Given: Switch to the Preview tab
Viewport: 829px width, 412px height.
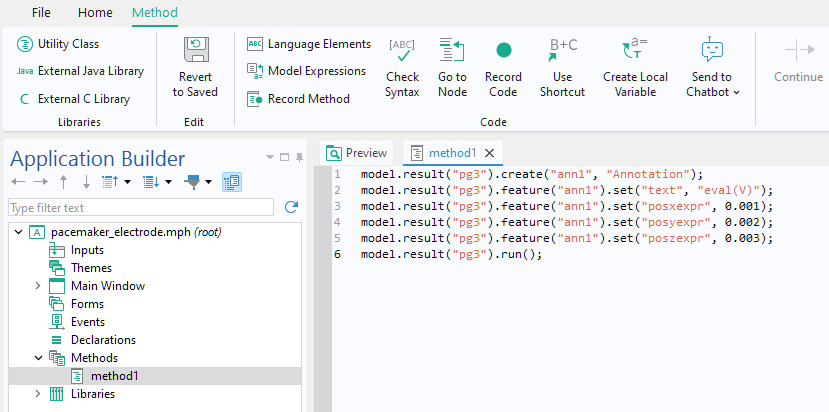Looking at the screenshot, I should tap(357, 153).
